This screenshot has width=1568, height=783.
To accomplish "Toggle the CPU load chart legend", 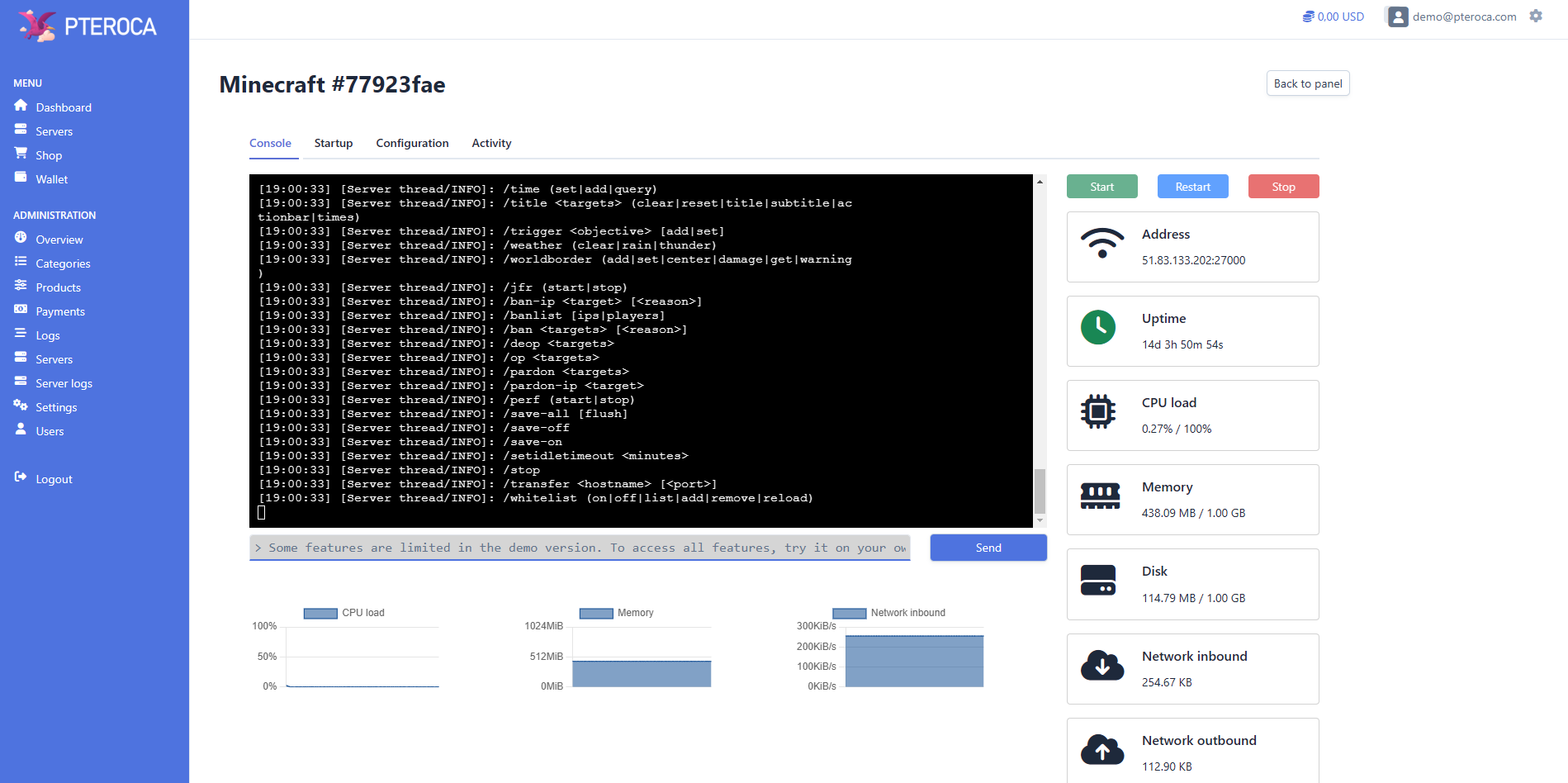I will pyautogui.click(x=343, y=613).
